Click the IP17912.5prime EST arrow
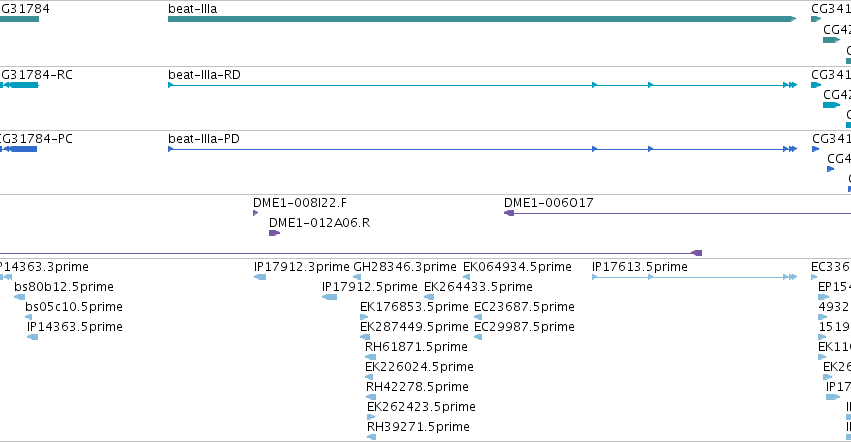This screenshot has width=851, height=442. (329, 297)
